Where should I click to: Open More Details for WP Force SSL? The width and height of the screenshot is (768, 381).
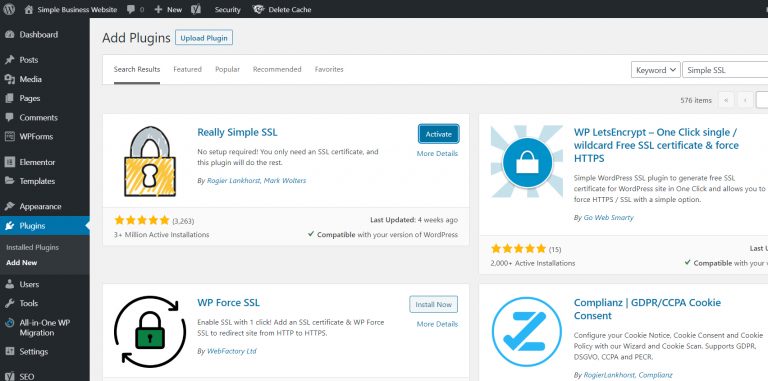(x=437, y=324)
